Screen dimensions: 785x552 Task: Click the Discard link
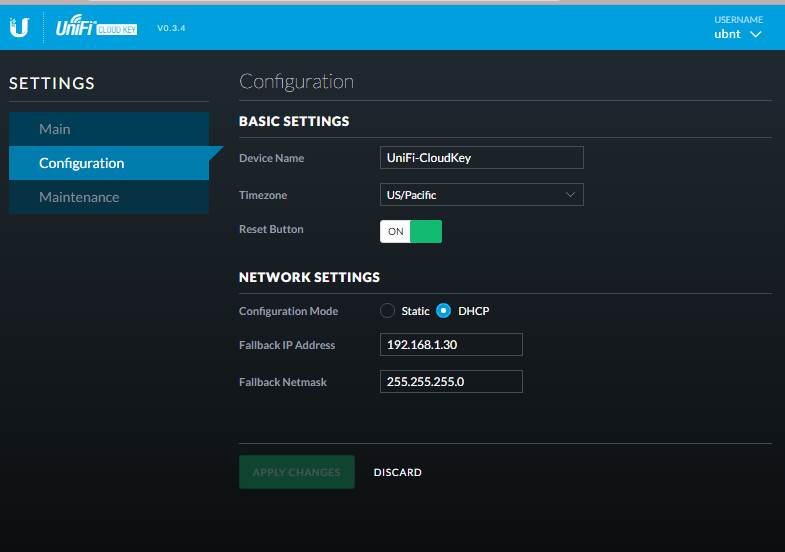coord(398,472)
